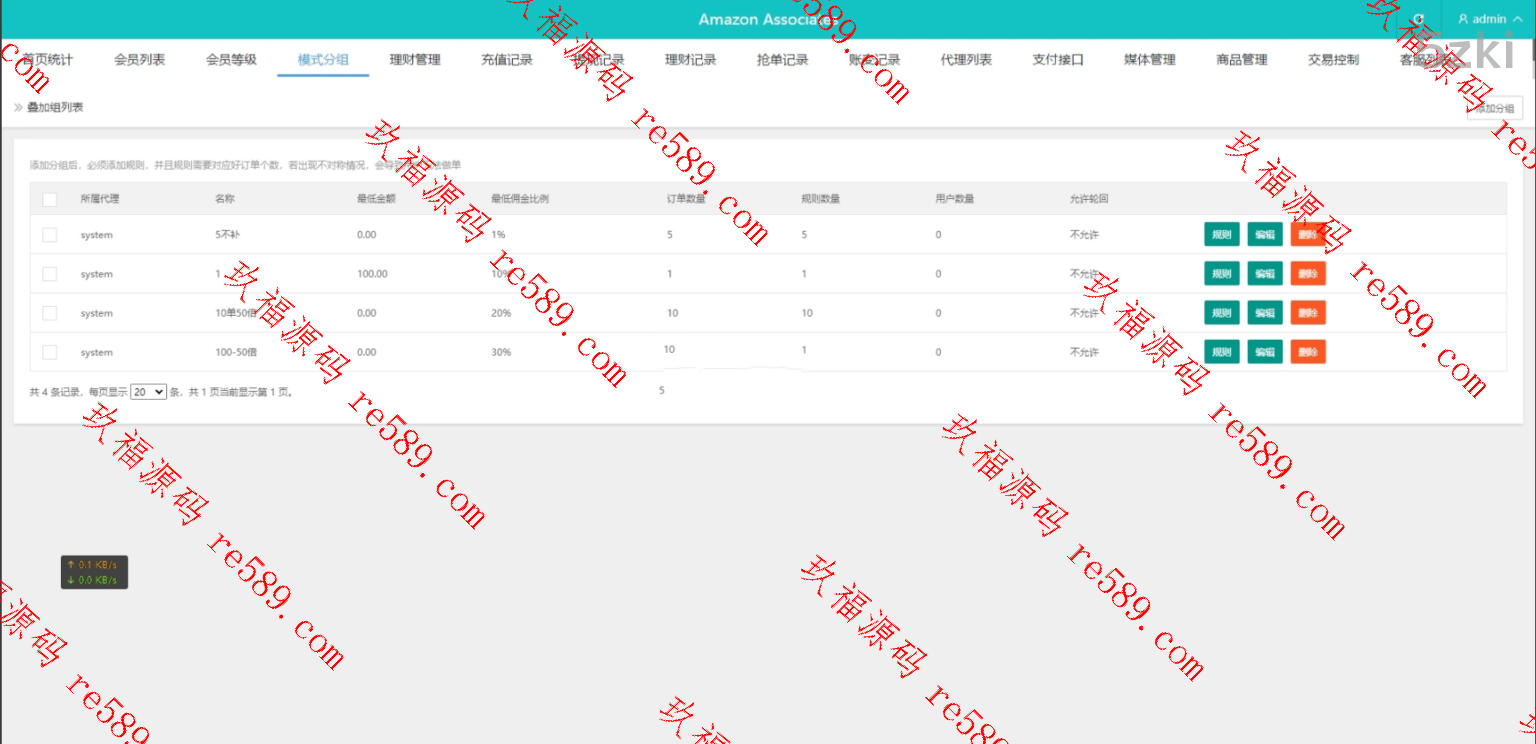The width and height of the screenshot is (1536, 744).
Task: Open the per-page records dropdown showing 20
Action: [x=148, y=392]
